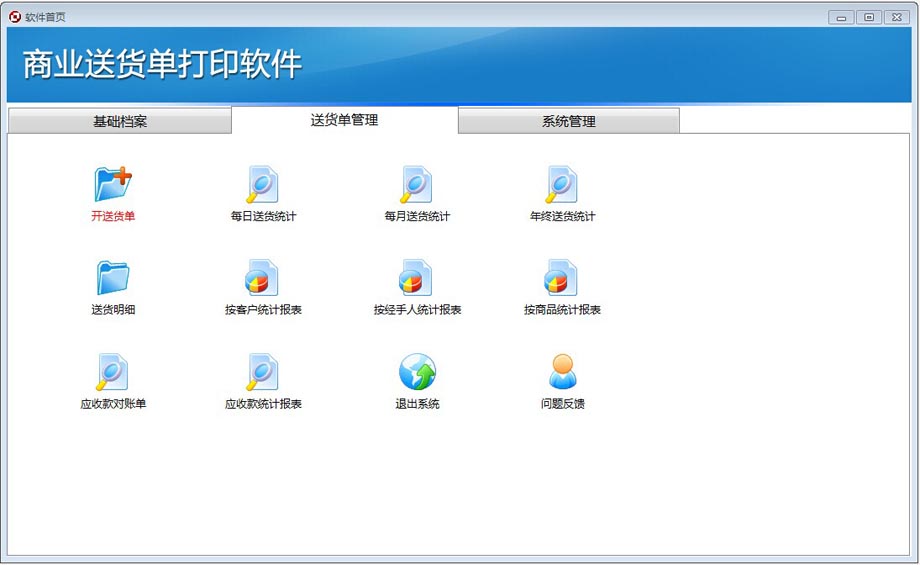This screenshot has height=565, width=920.
Task: Minimize the 软件首页 window
Action: pos(841,17)
